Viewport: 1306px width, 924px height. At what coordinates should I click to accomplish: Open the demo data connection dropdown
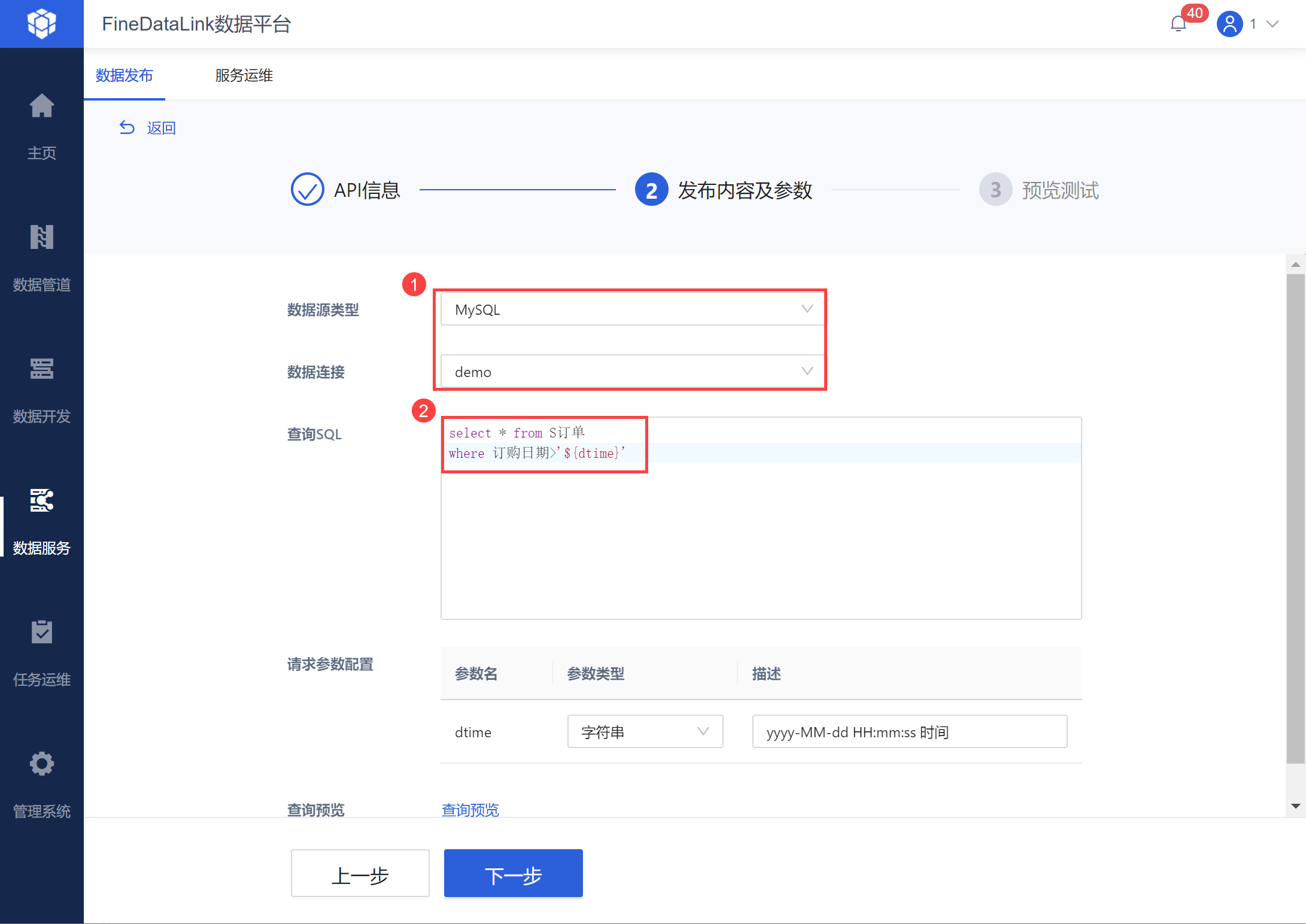click(x=632, y=372)
